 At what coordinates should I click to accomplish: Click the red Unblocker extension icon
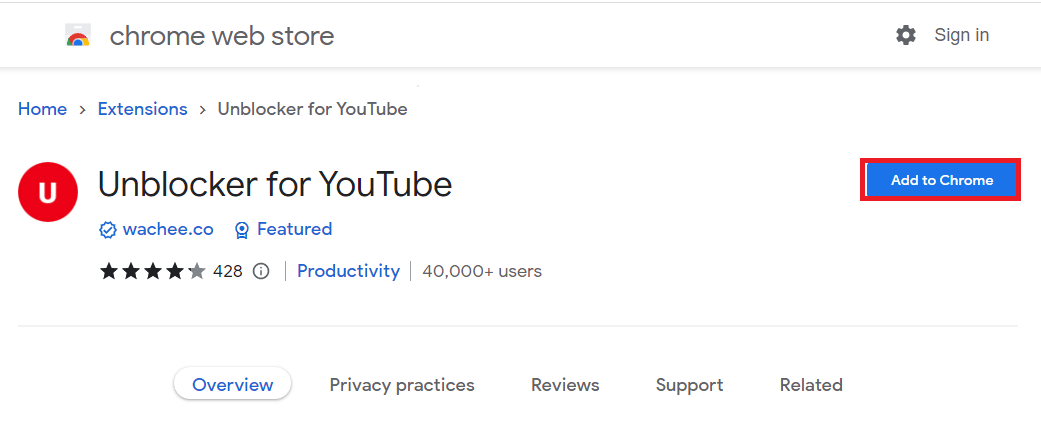[48, 192]
